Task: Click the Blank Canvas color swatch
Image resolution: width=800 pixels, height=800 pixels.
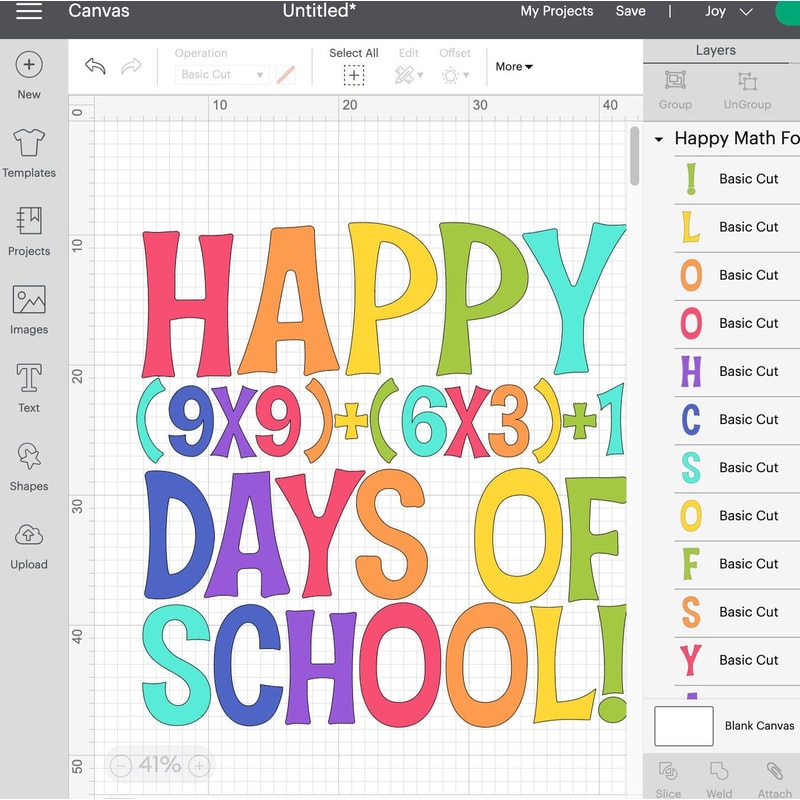Action: (684, 726)
